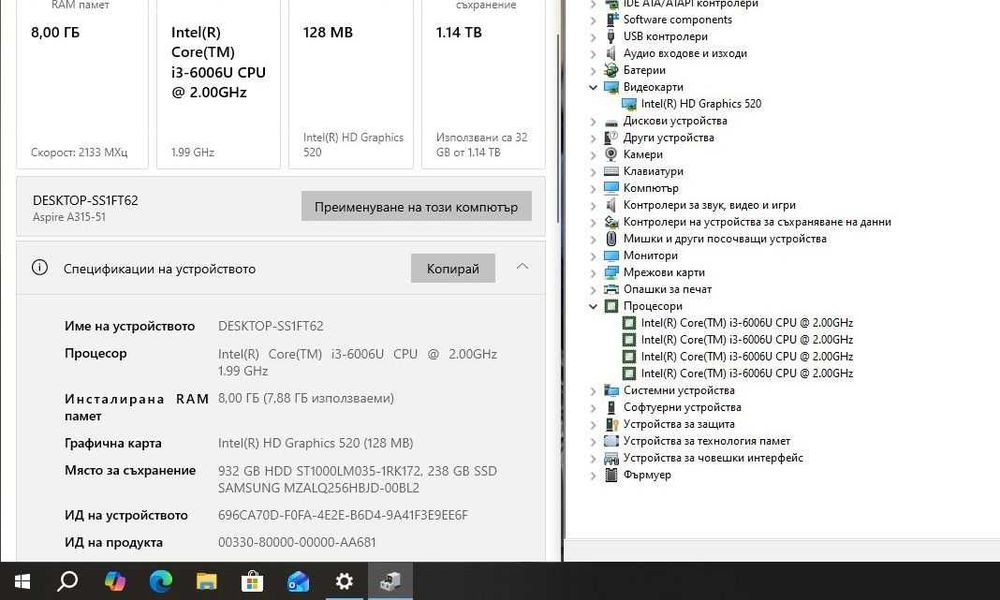This screenshot has height=600, width=1000.
Task: Collapse the Процесори tree node
Action: click(x=593, y=306)
